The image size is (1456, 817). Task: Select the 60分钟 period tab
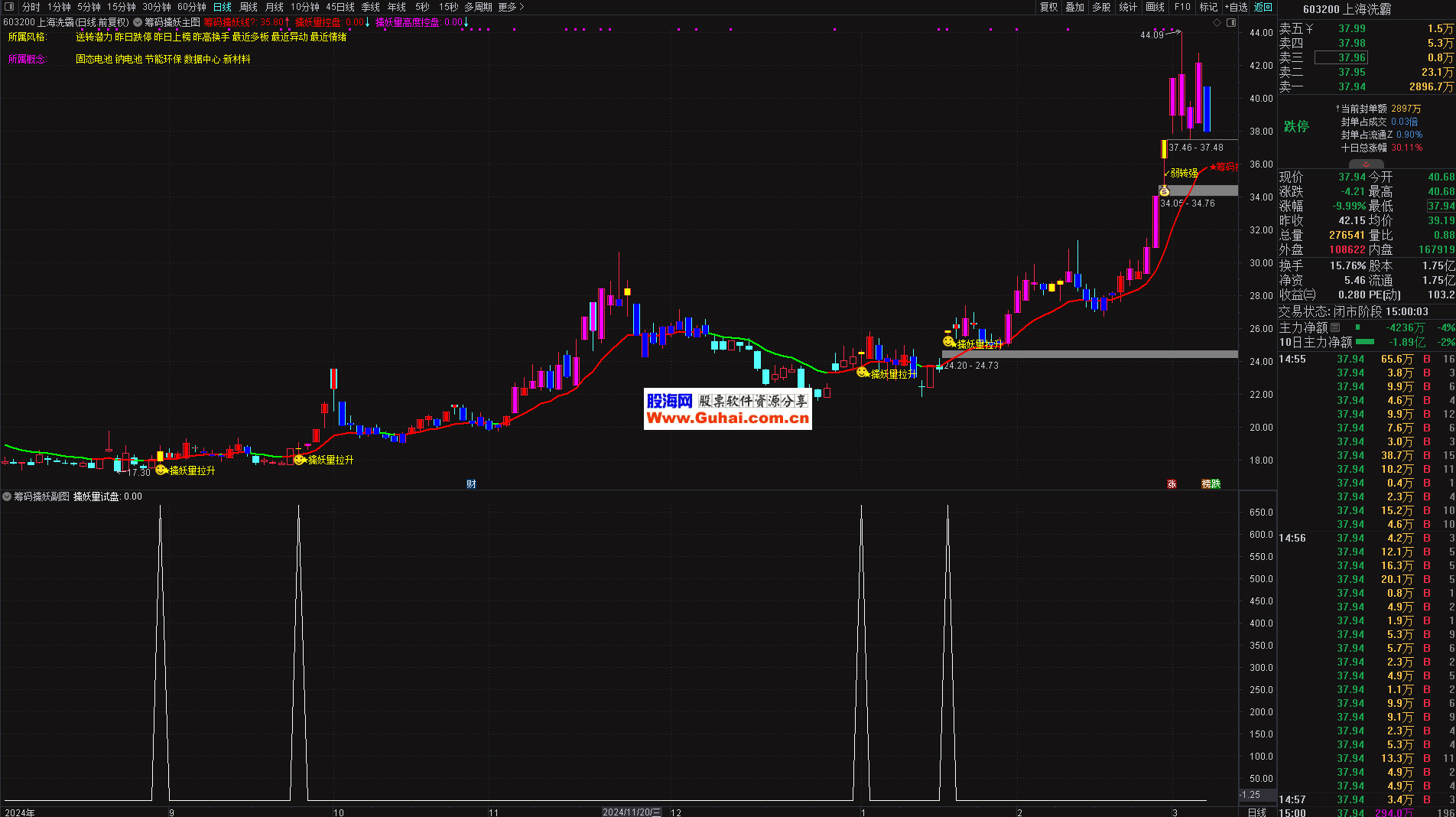[x=191, y=7]
